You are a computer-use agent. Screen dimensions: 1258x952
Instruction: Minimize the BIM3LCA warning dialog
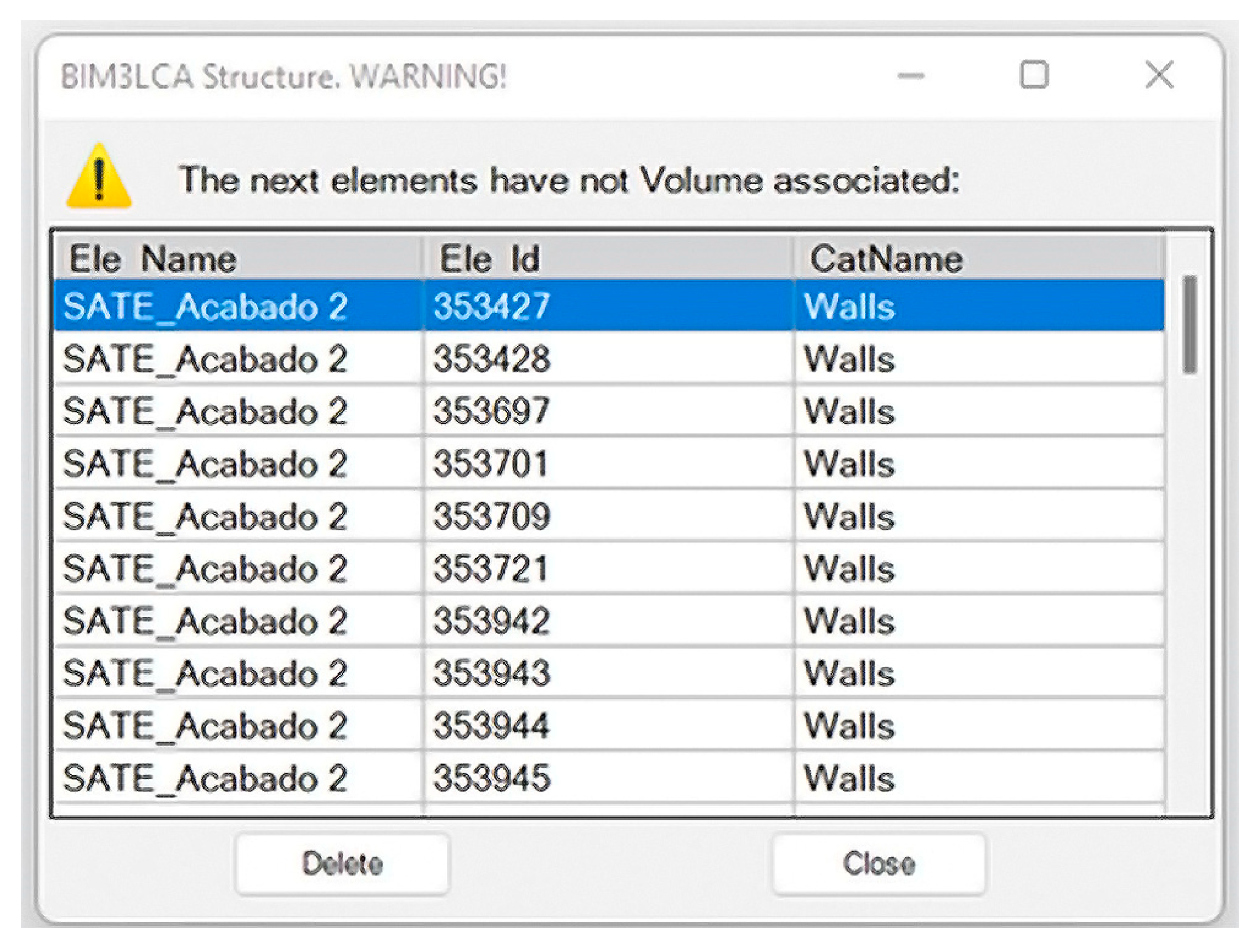point(910,76)
